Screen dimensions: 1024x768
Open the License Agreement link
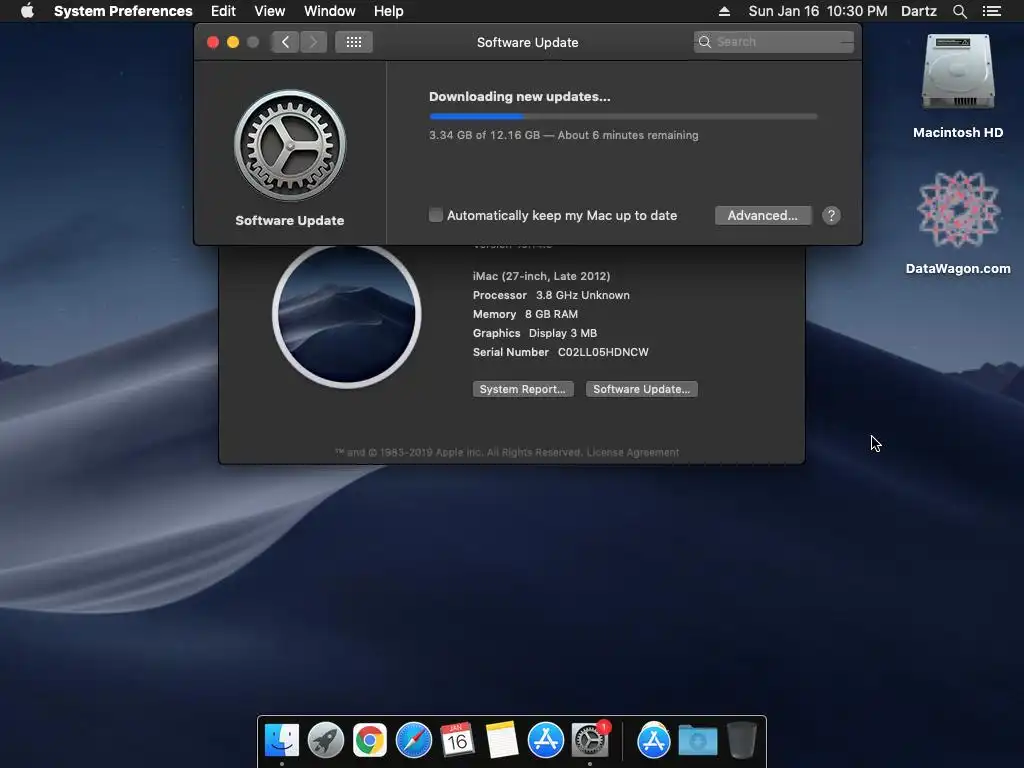pyautogui.click(x=633, y=452)
